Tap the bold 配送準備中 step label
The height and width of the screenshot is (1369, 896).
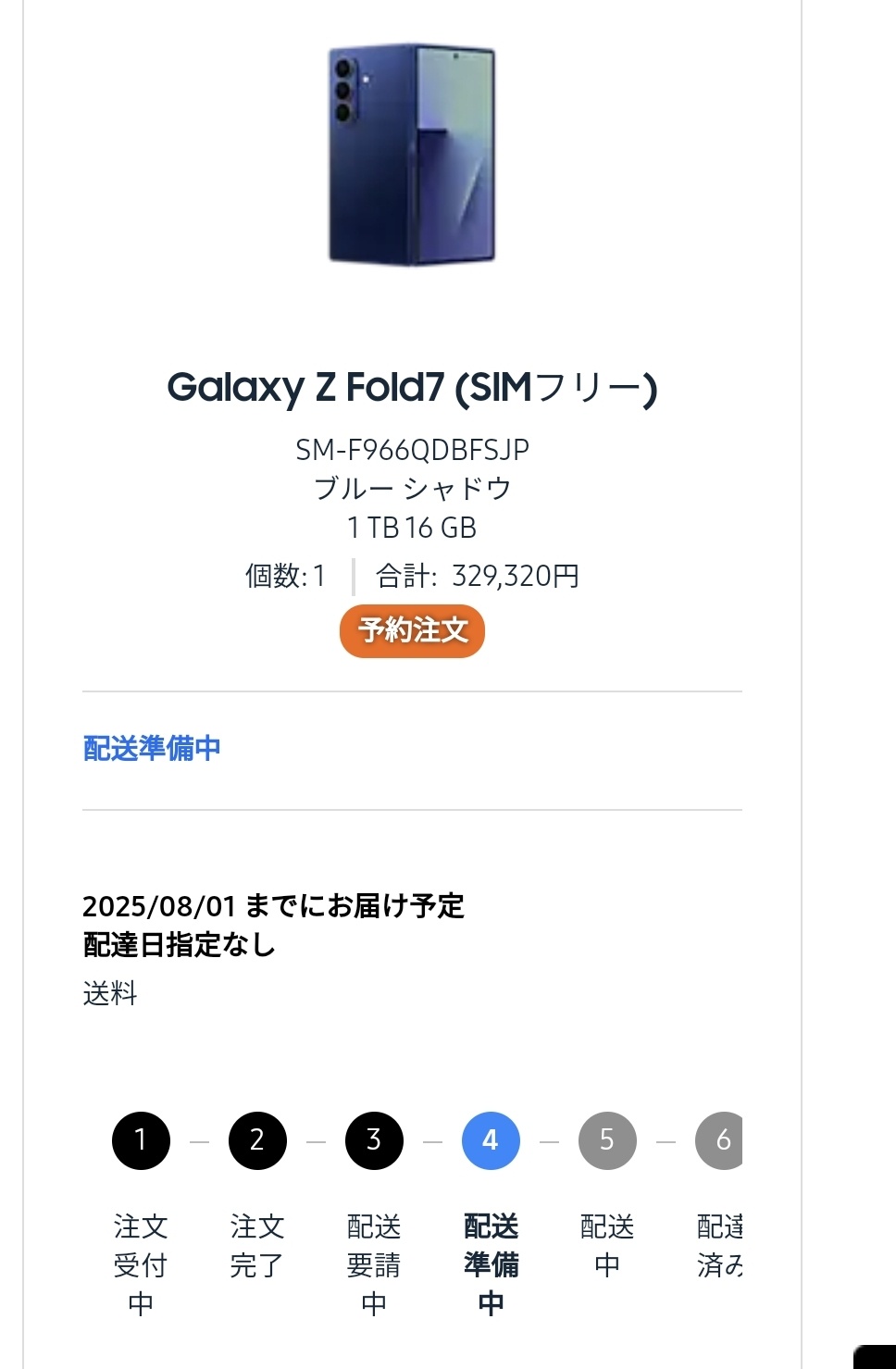[491, 1264]
